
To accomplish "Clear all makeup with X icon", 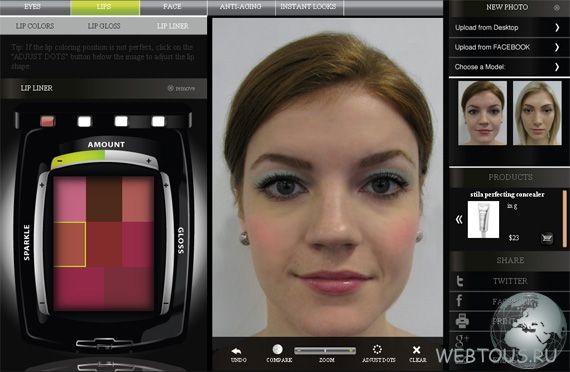I will tap(417, 350).
